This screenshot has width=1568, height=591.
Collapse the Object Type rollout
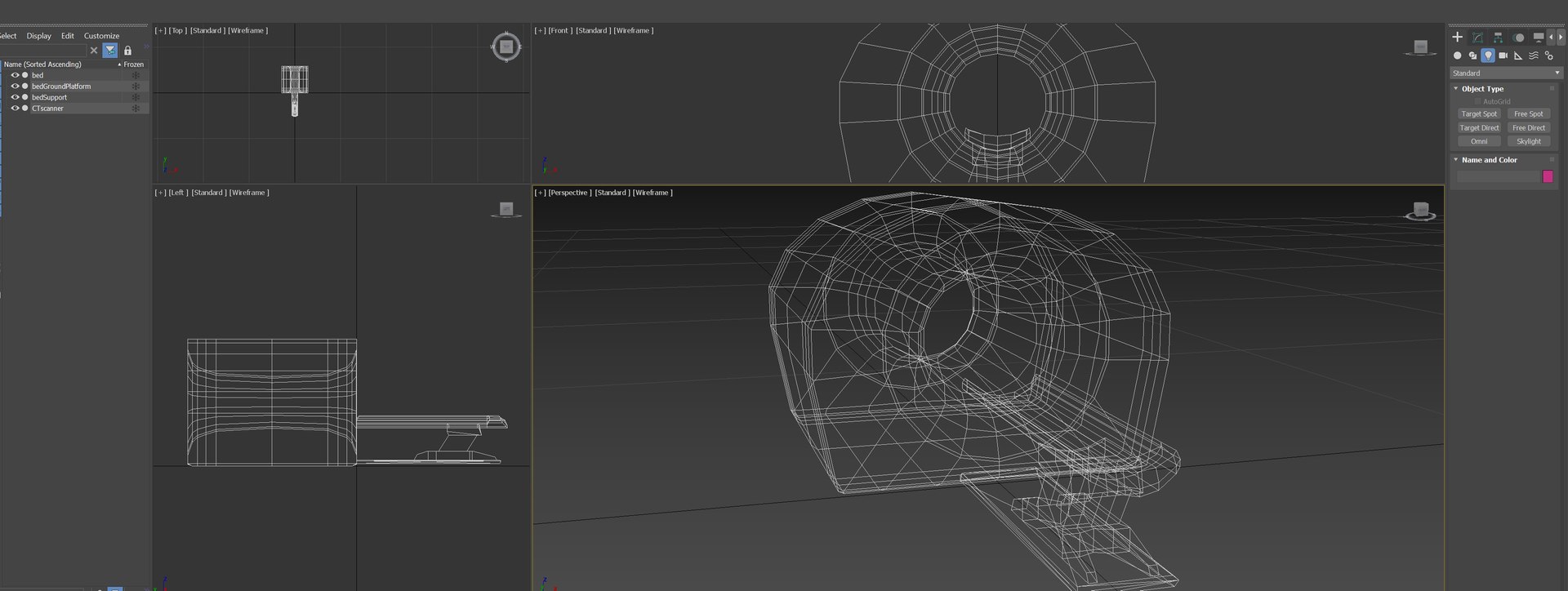1455,88
